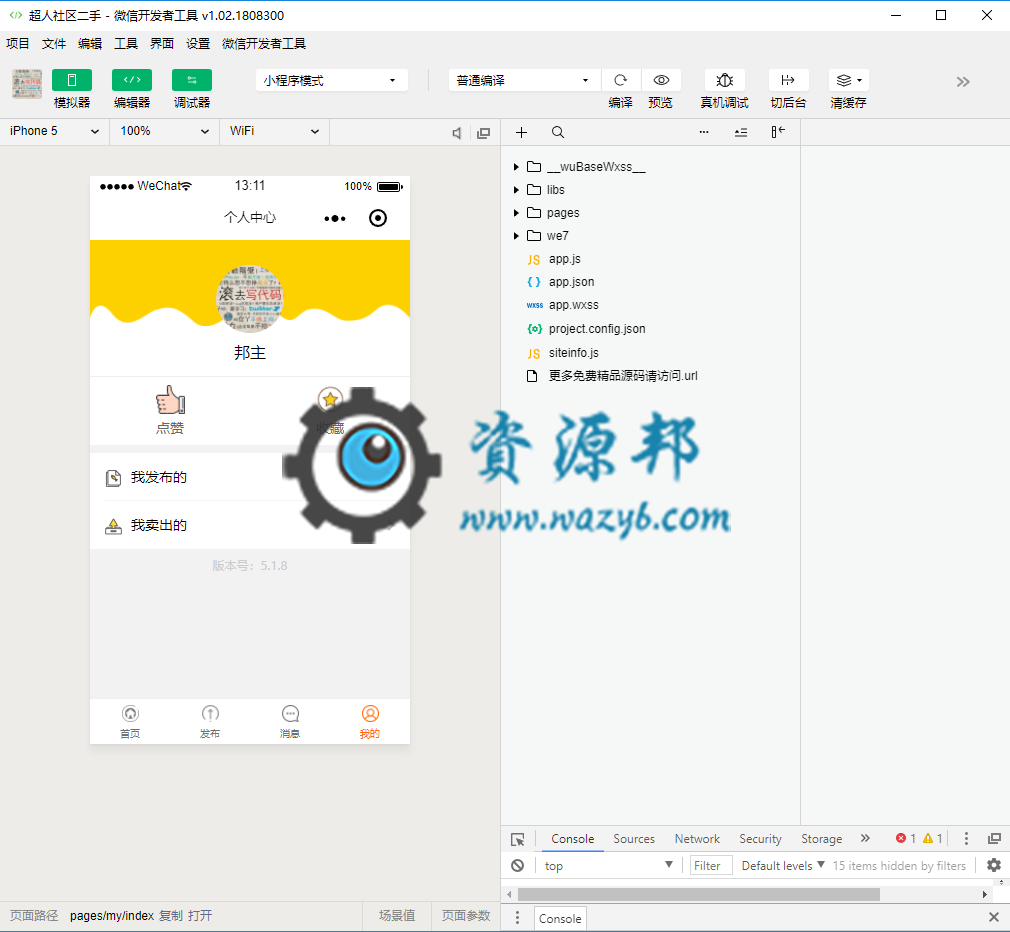The height and width of the screenshot is (932, 1010).
Task: Expand the __wuBaseWxss__ folder
Action: point(516,167)
